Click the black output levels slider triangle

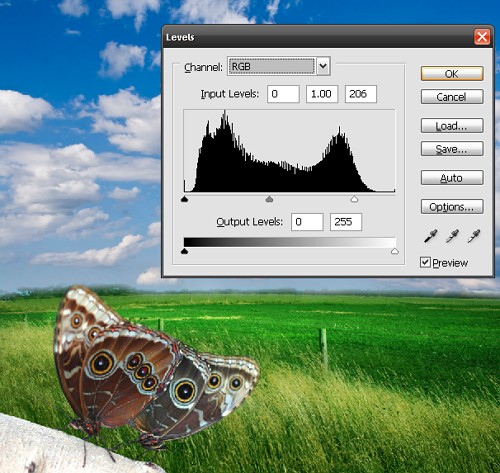pyautogui.click(x=184, y=251)
